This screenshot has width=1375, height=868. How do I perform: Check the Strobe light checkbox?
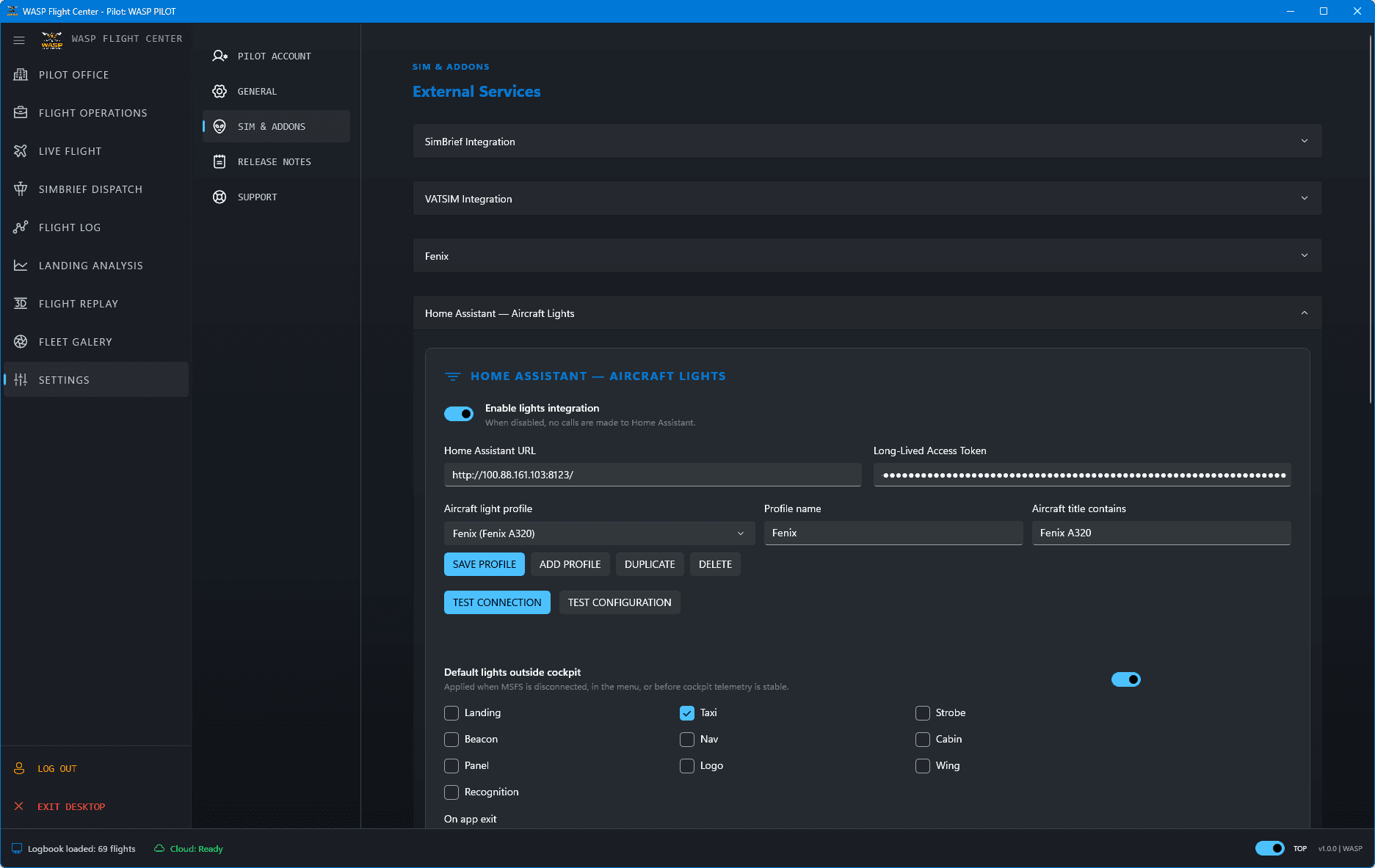pos(923,713)
